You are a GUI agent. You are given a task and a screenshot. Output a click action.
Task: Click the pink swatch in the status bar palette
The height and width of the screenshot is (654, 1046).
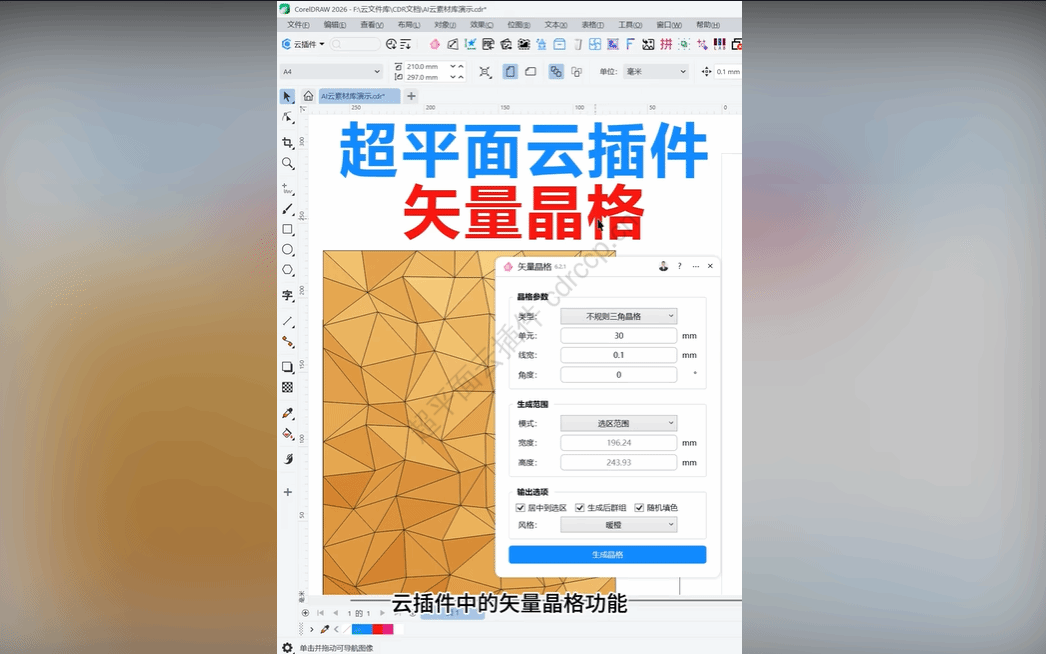tap(388, 629)
